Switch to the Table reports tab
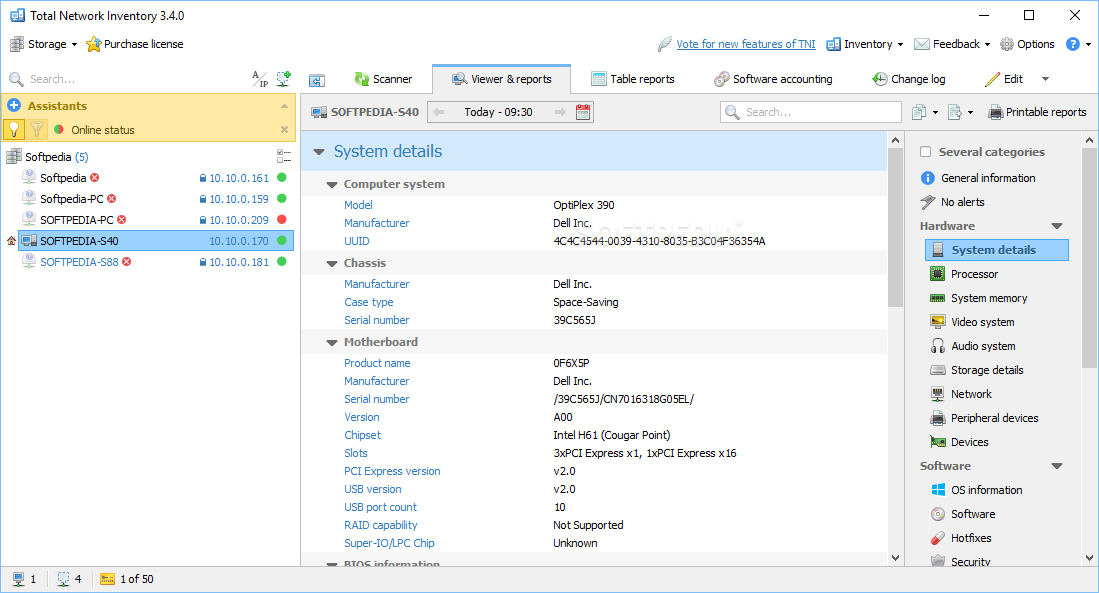 click(633, 79)
